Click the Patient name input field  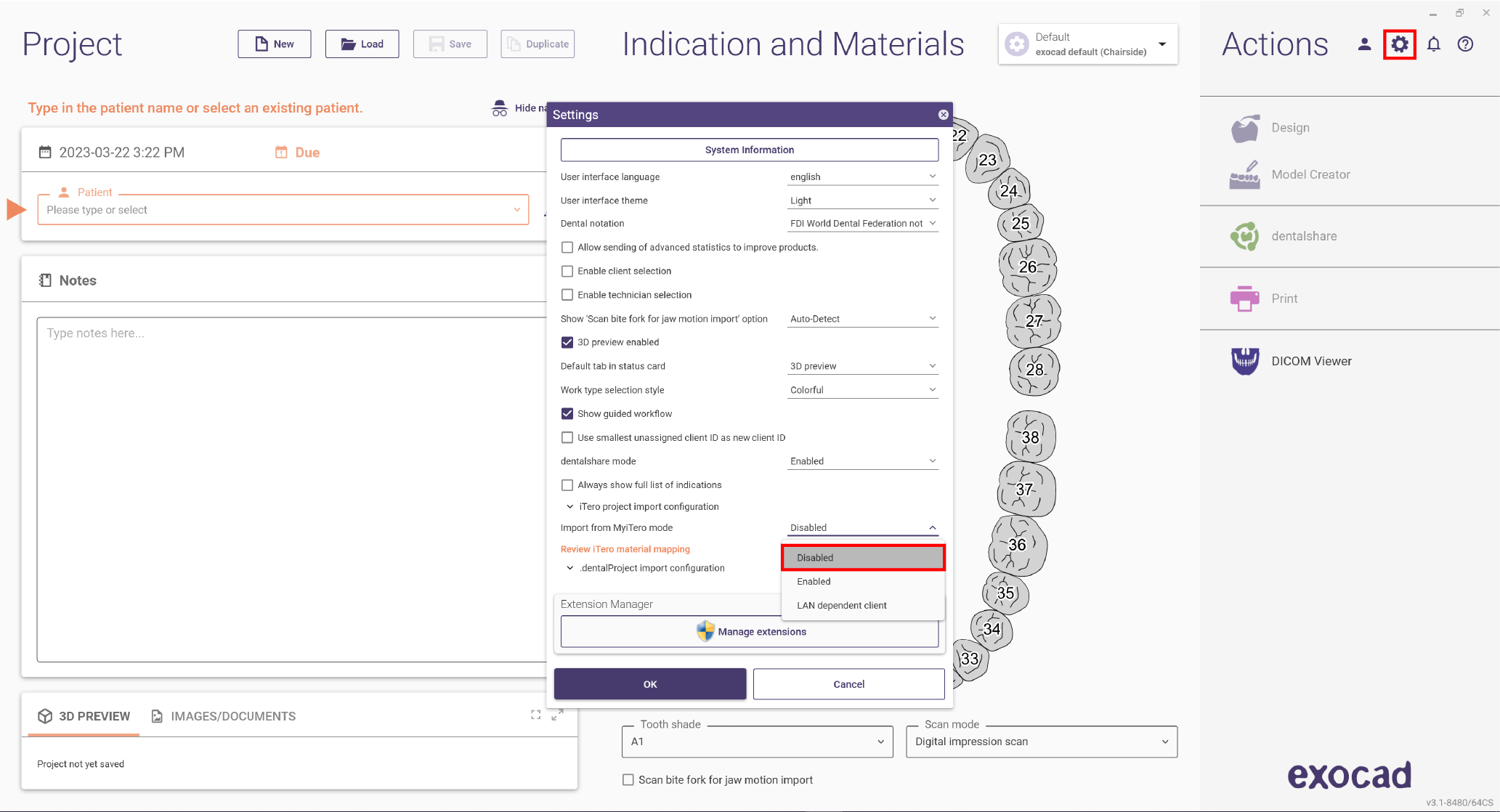(x=283, y=210)
